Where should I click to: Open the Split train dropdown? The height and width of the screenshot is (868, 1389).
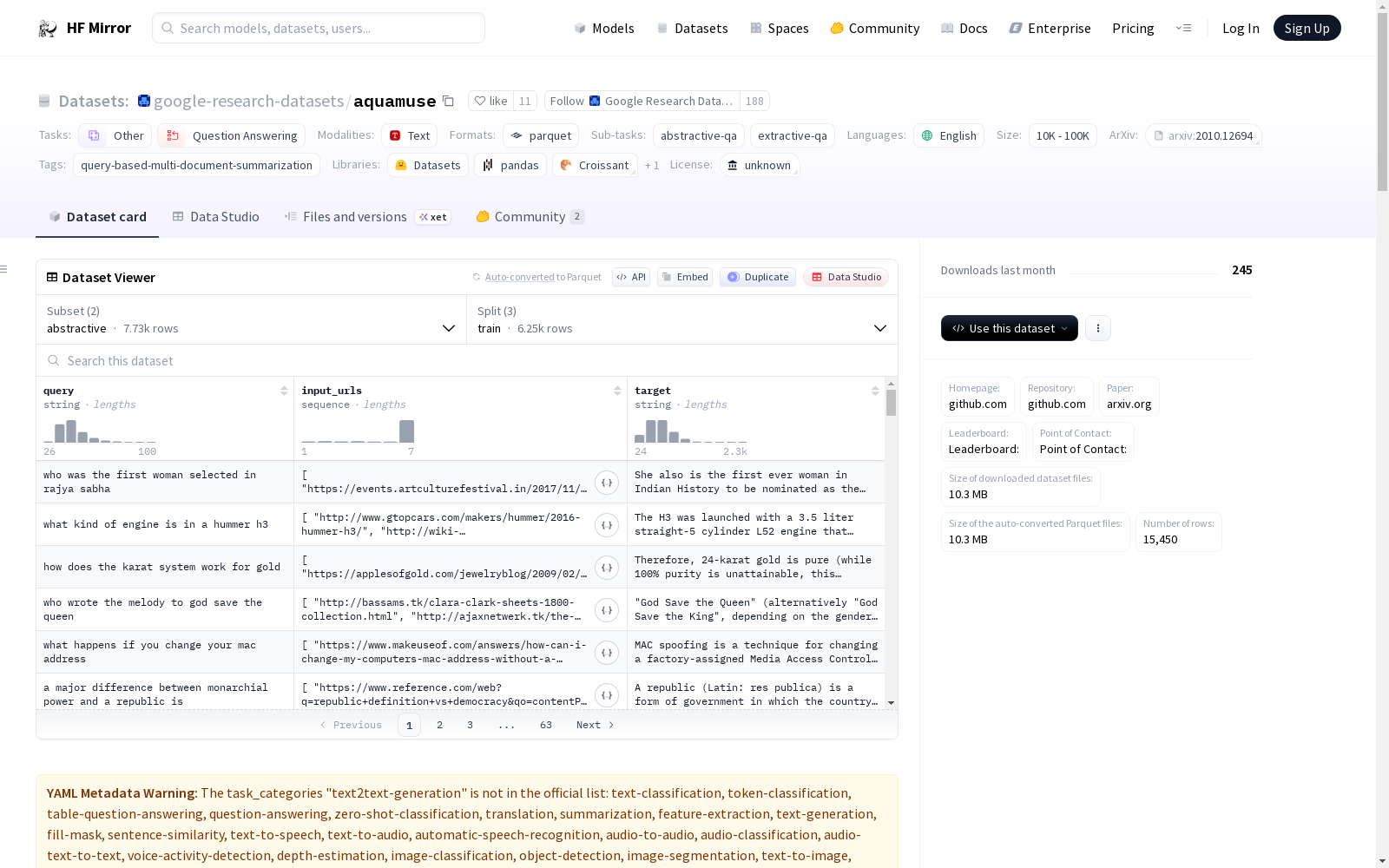pyautogui.click(x=682, y=319)
